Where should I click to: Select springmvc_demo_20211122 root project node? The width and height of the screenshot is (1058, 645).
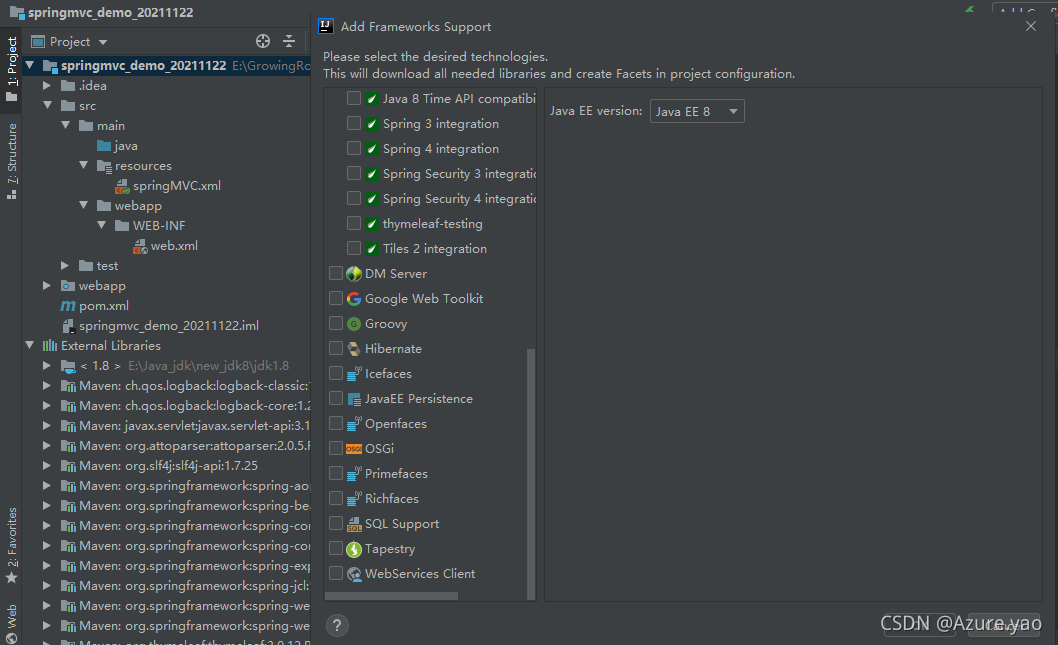pyautogui.click(x=166, y=65)
